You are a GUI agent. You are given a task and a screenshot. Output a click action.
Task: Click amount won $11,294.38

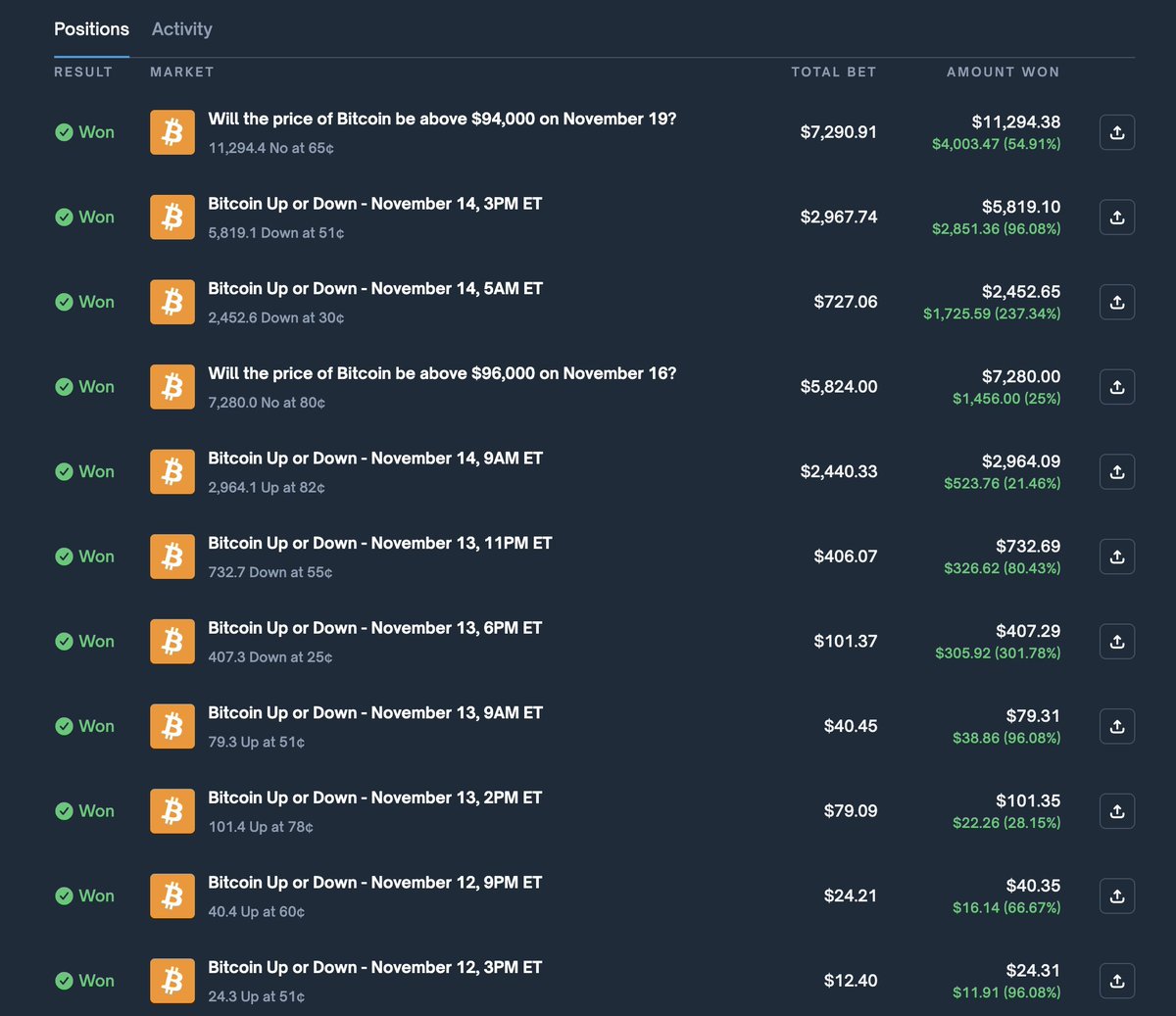(1016, 122)
